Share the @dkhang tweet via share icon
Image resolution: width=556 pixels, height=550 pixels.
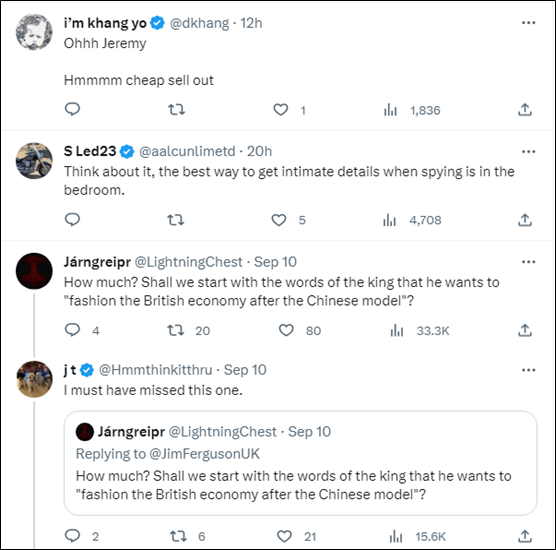pos(525,110)
